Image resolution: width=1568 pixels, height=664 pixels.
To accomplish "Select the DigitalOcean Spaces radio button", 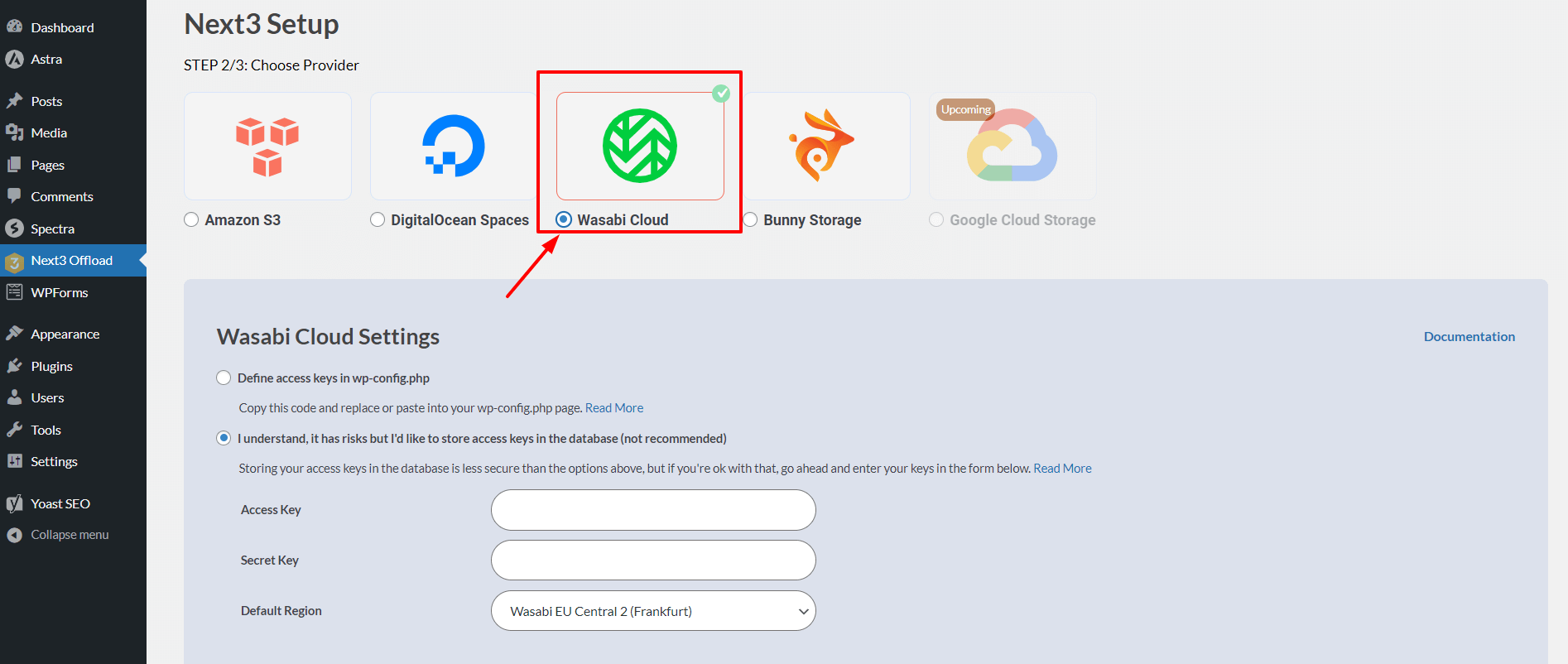I will pyautogui.click(x=378, y=219).
